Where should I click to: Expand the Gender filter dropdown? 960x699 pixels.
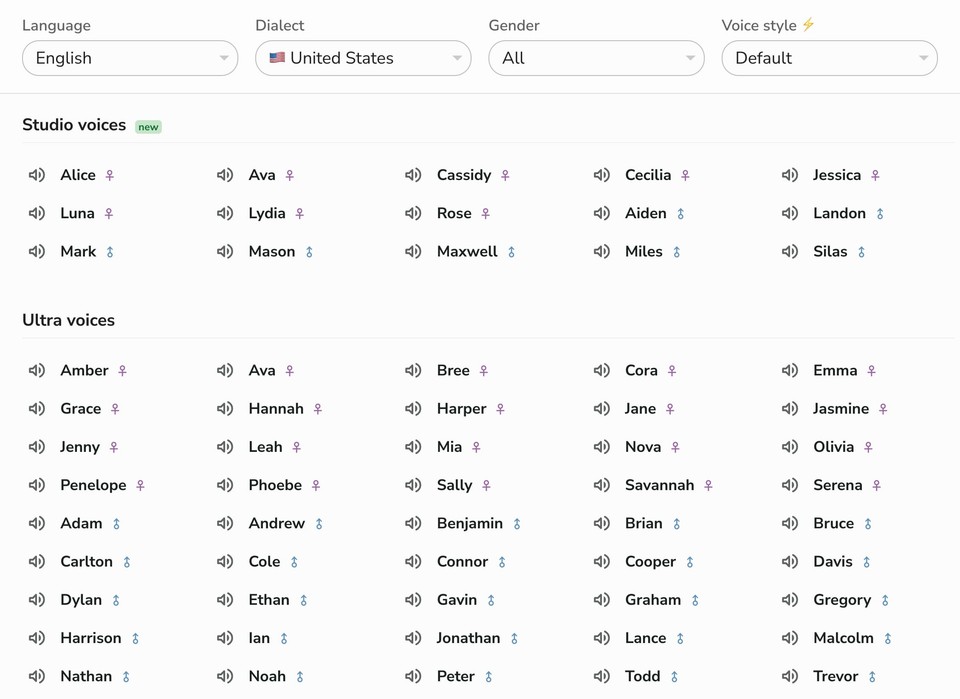click(x=596, y=58)
